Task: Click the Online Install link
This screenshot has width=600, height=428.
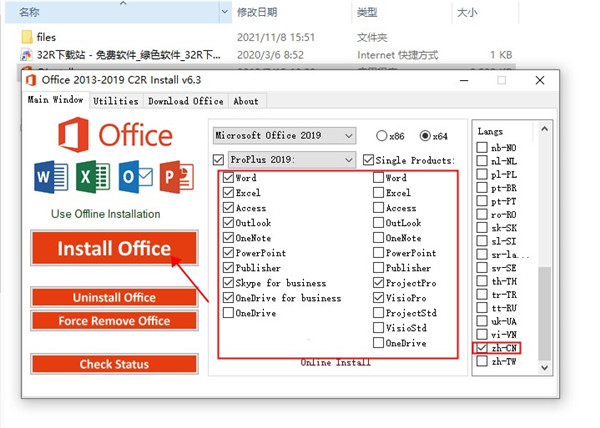Action: pos(335,362)
